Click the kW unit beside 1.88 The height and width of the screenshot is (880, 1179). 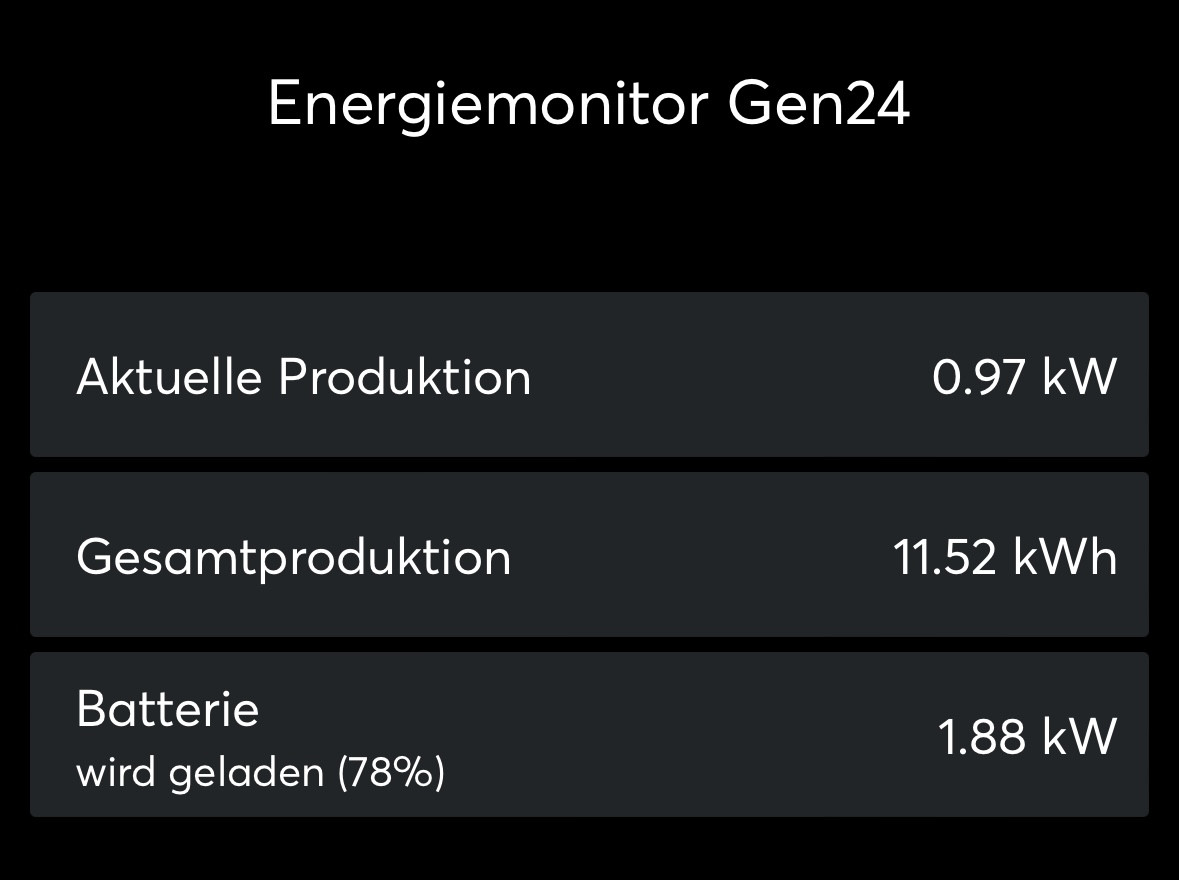point(1079,737)
